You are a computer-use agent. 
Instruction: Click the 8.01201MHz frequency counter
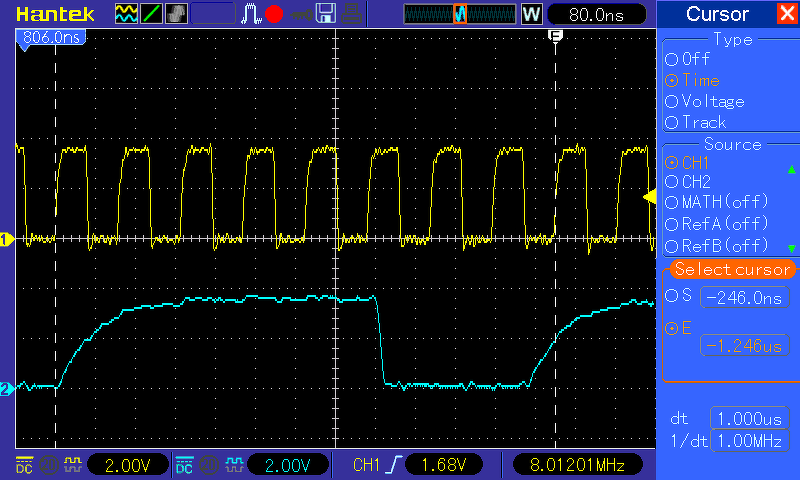click(x=577, y=465)
